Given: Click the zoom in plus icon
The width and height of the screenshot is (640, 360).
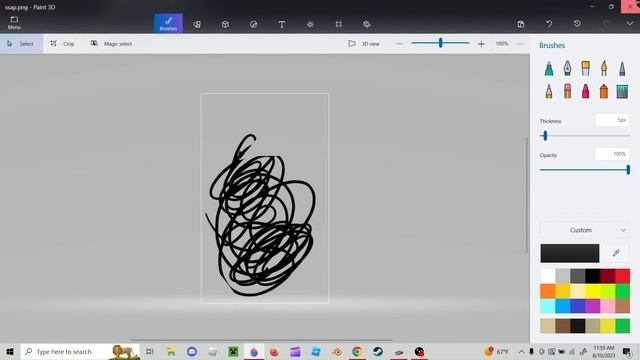Looking at the screenshot, I should 481,44.
